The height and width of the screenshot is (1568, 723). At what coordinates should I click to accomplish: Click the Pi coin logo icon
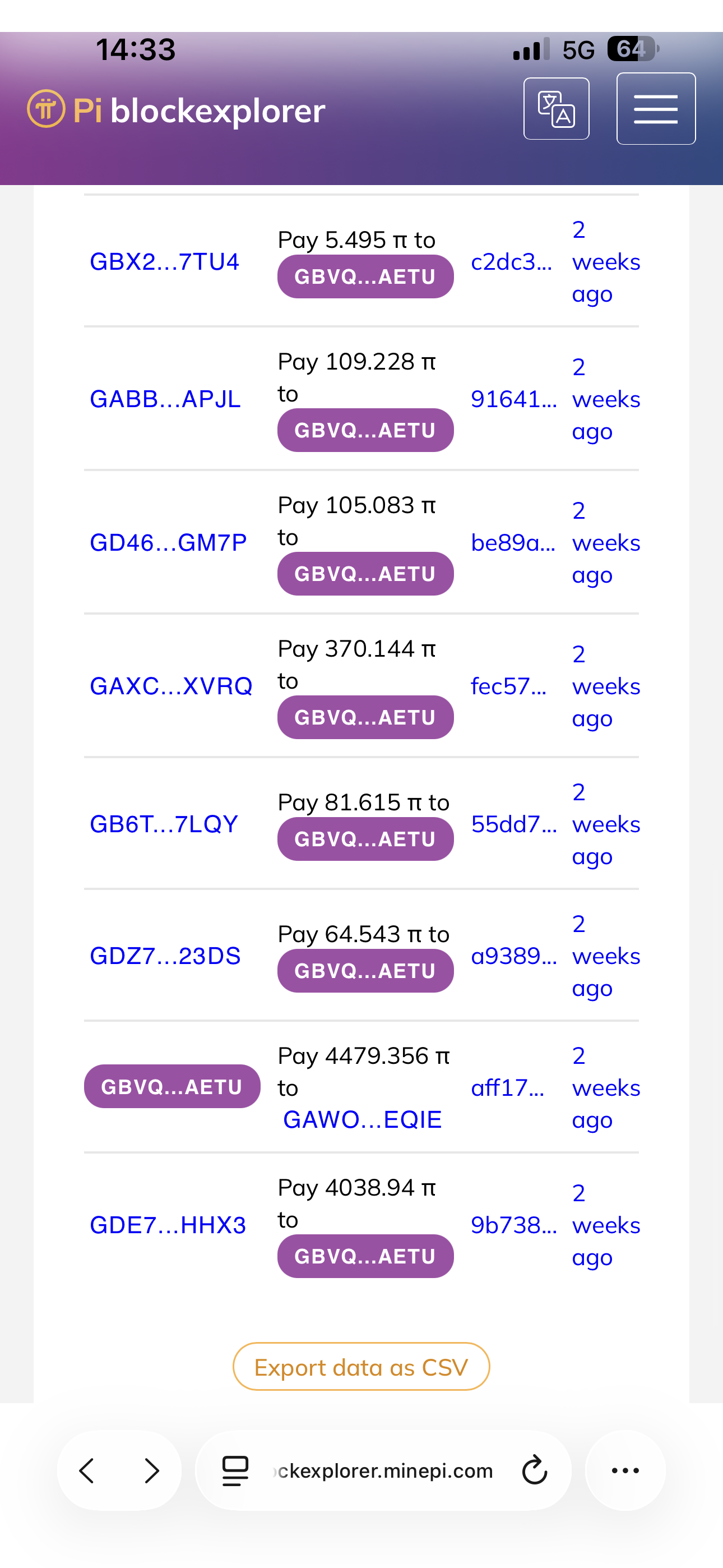tap(45, 109)
